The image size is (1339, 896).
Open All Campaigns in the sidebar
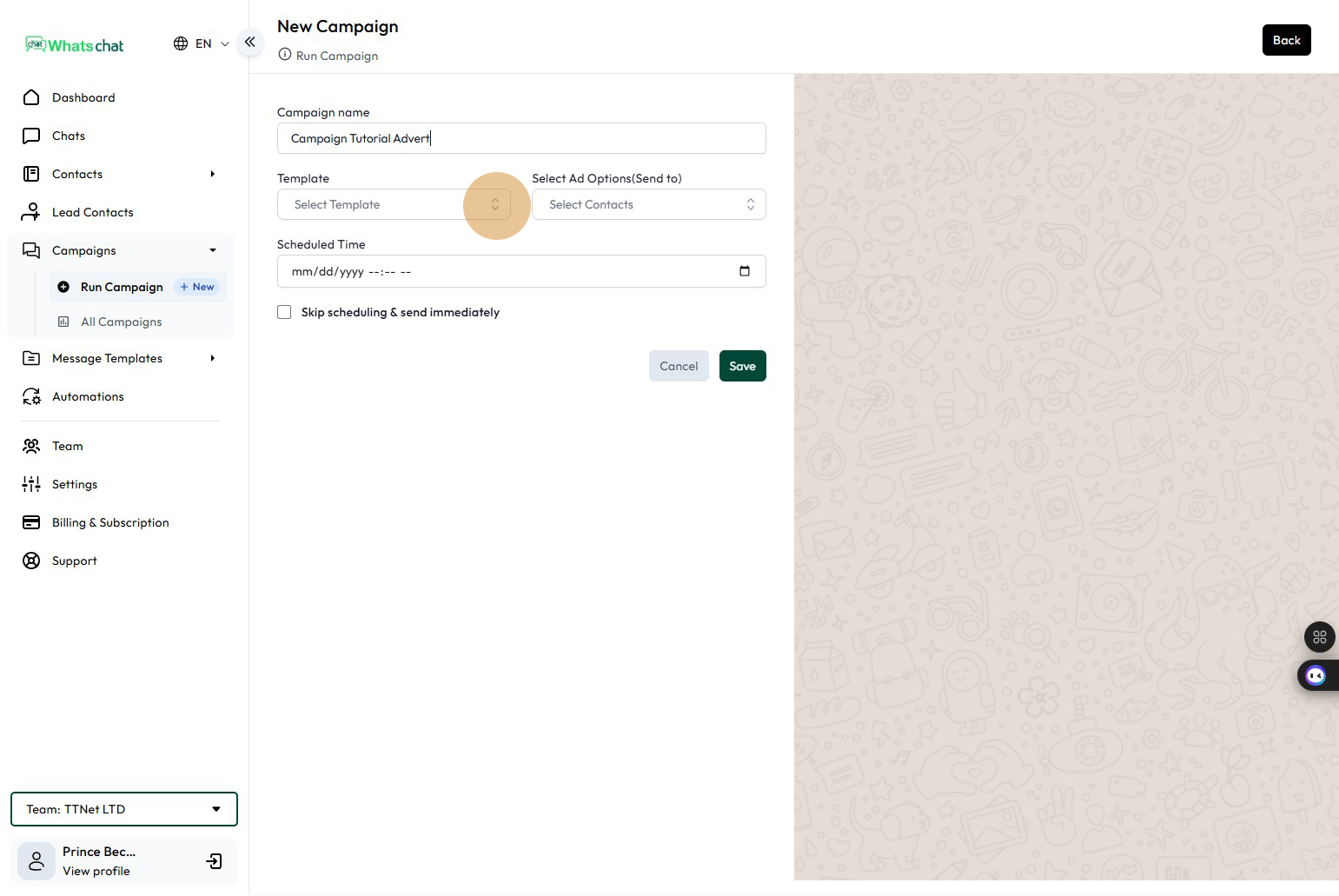121,322
